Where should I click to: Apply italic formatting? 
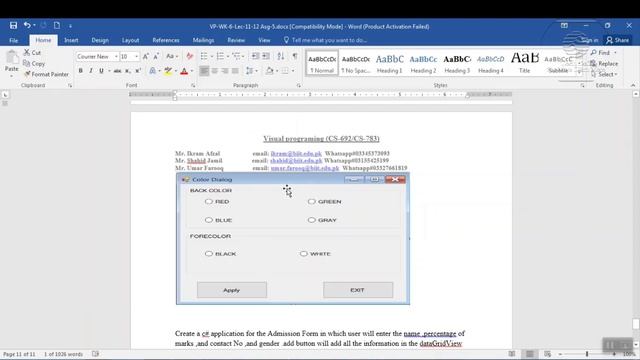click(91, 71)
